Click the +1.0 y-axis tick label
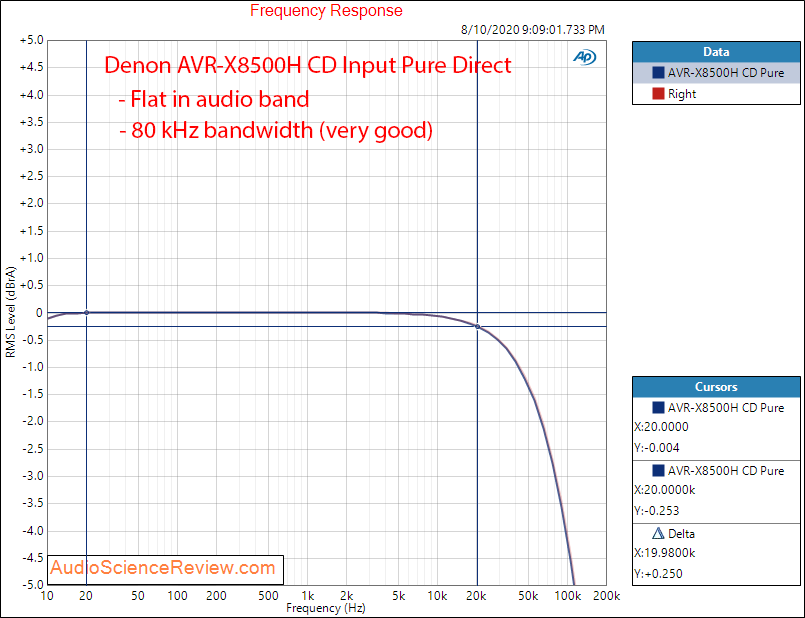 tap(32, 258)
